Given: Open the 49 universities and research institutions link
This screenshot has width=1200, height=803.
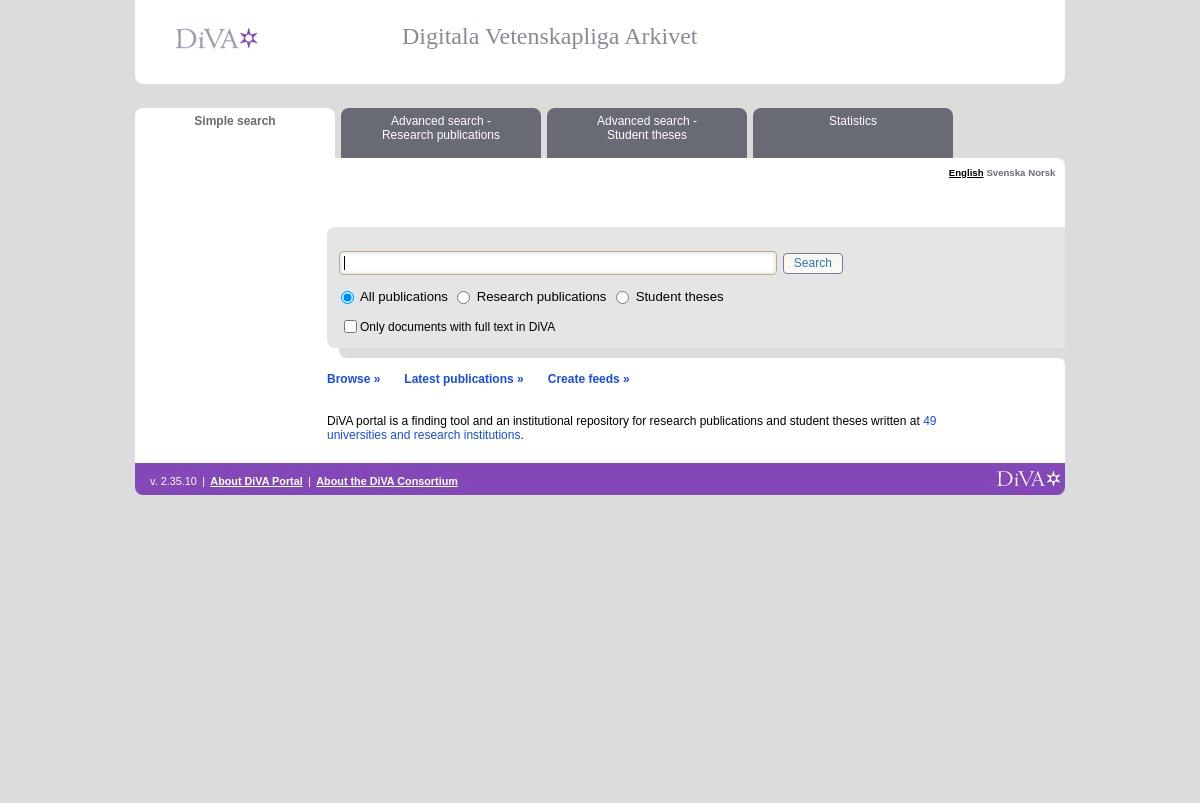Looking at the screenshot, I should click(424, 435).
